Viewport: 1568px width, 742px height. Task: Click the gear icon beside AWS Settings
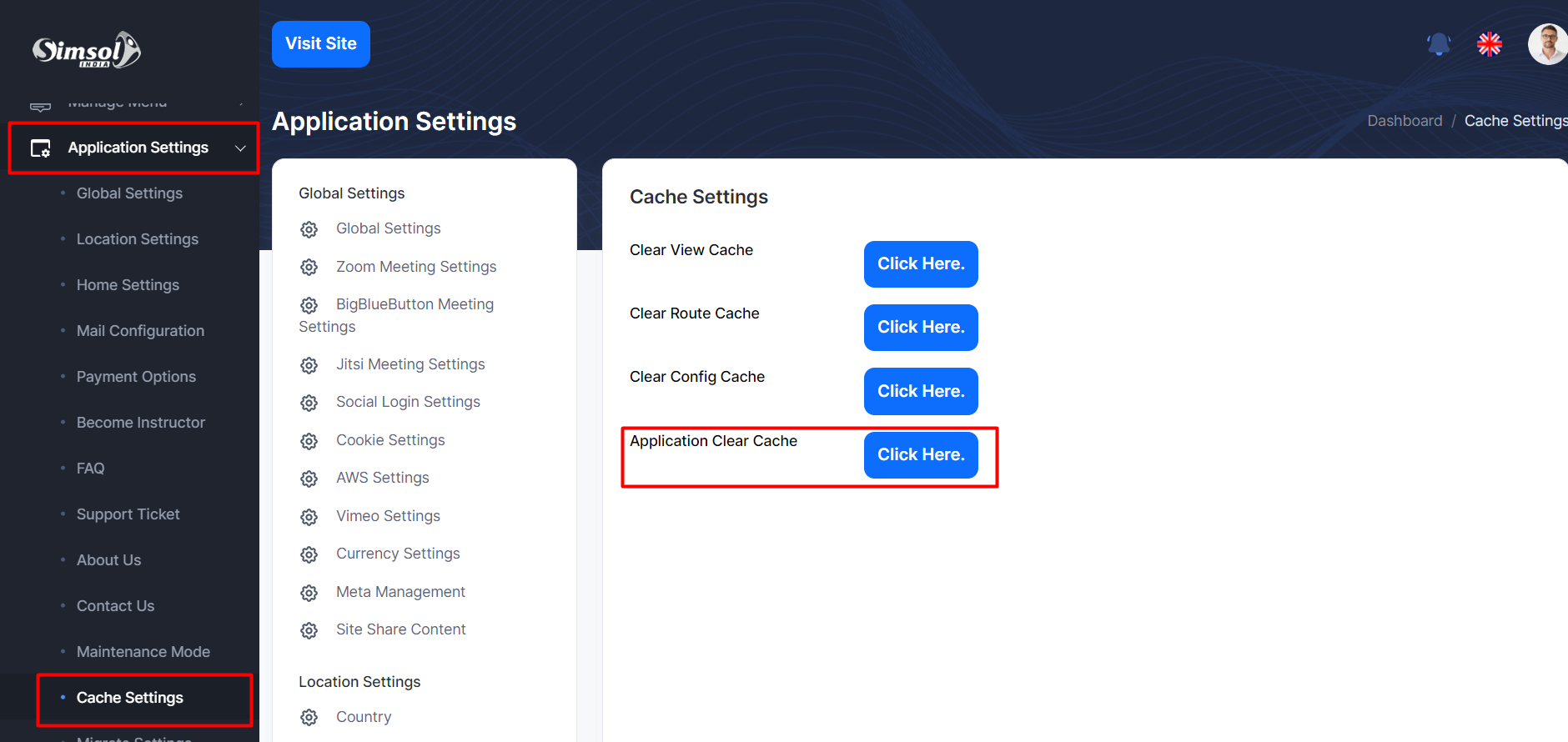pyautogui.click(x=309, y=479)
